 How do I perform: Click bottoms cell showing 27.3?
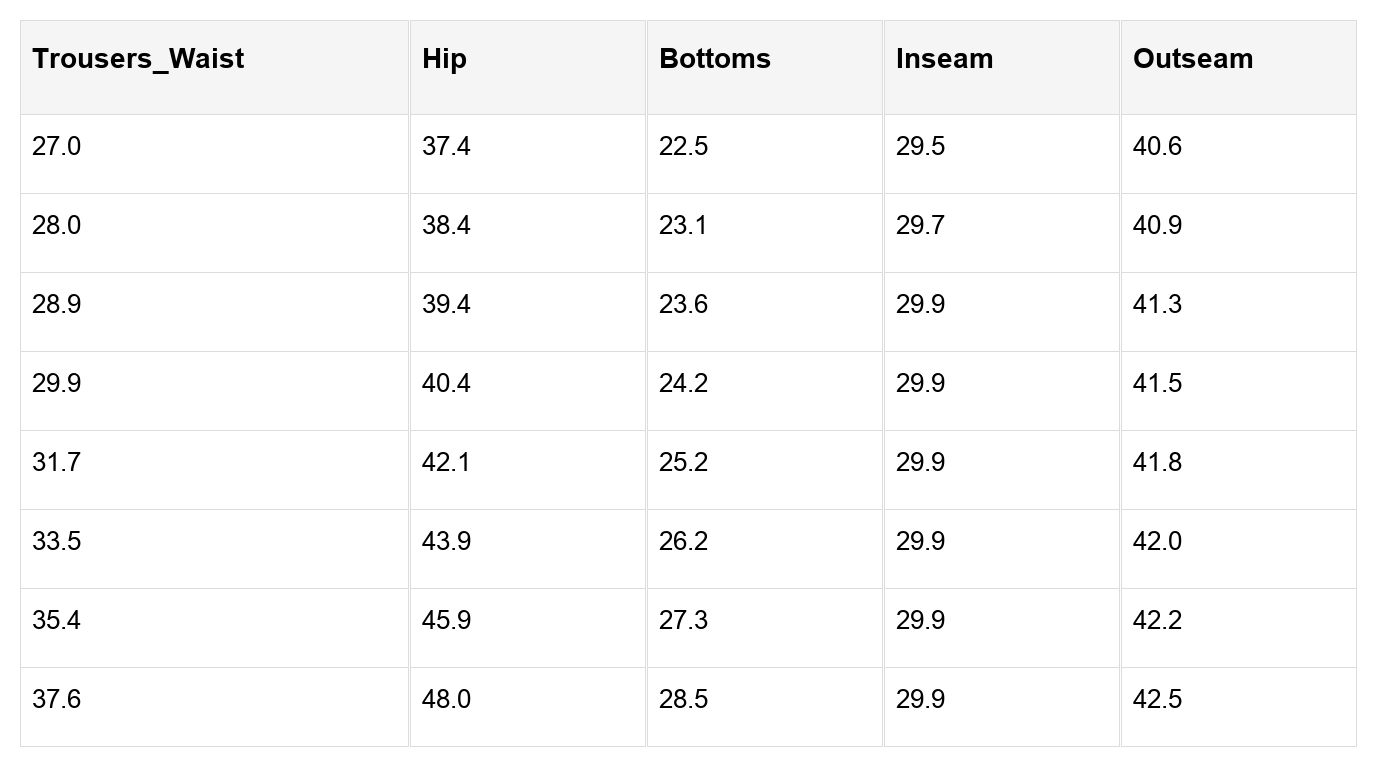coord(683,621)
